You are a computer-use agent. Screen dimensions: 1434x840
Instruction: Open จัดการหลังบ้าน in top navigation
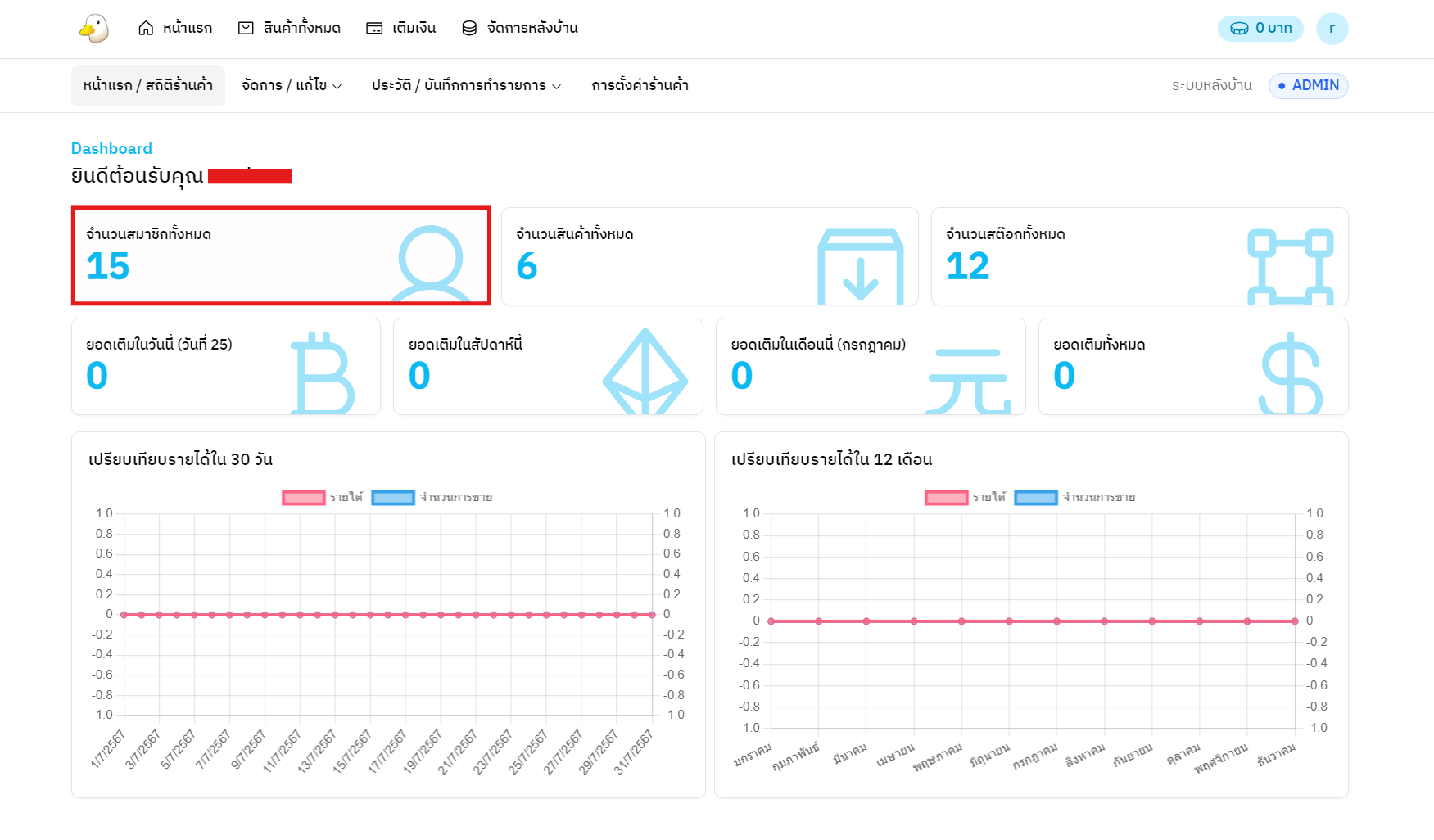[520, 29]
